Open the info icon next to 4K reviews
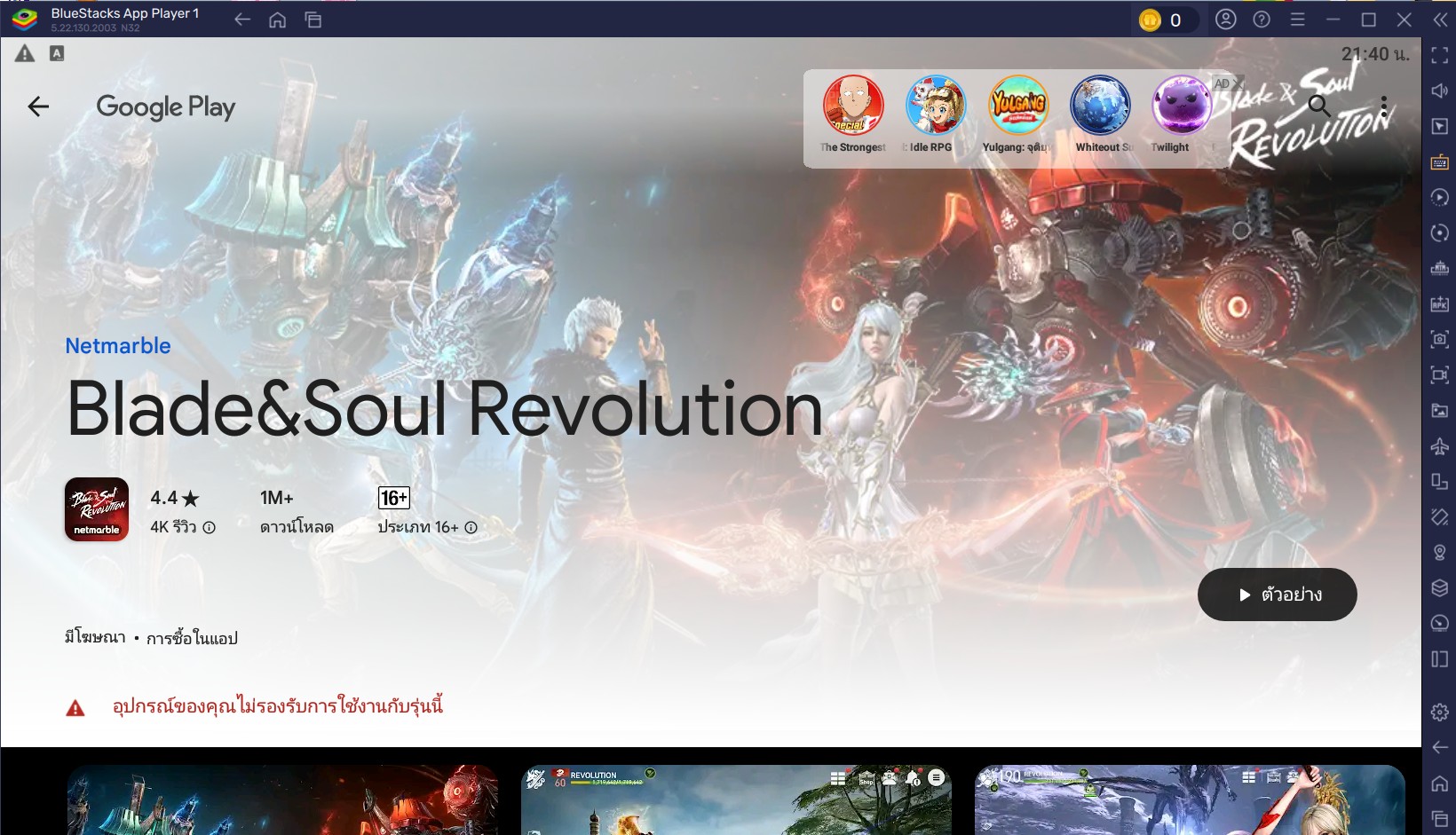Image resolution: width=1456 pixels, height=835 pixels. point(210,527)
